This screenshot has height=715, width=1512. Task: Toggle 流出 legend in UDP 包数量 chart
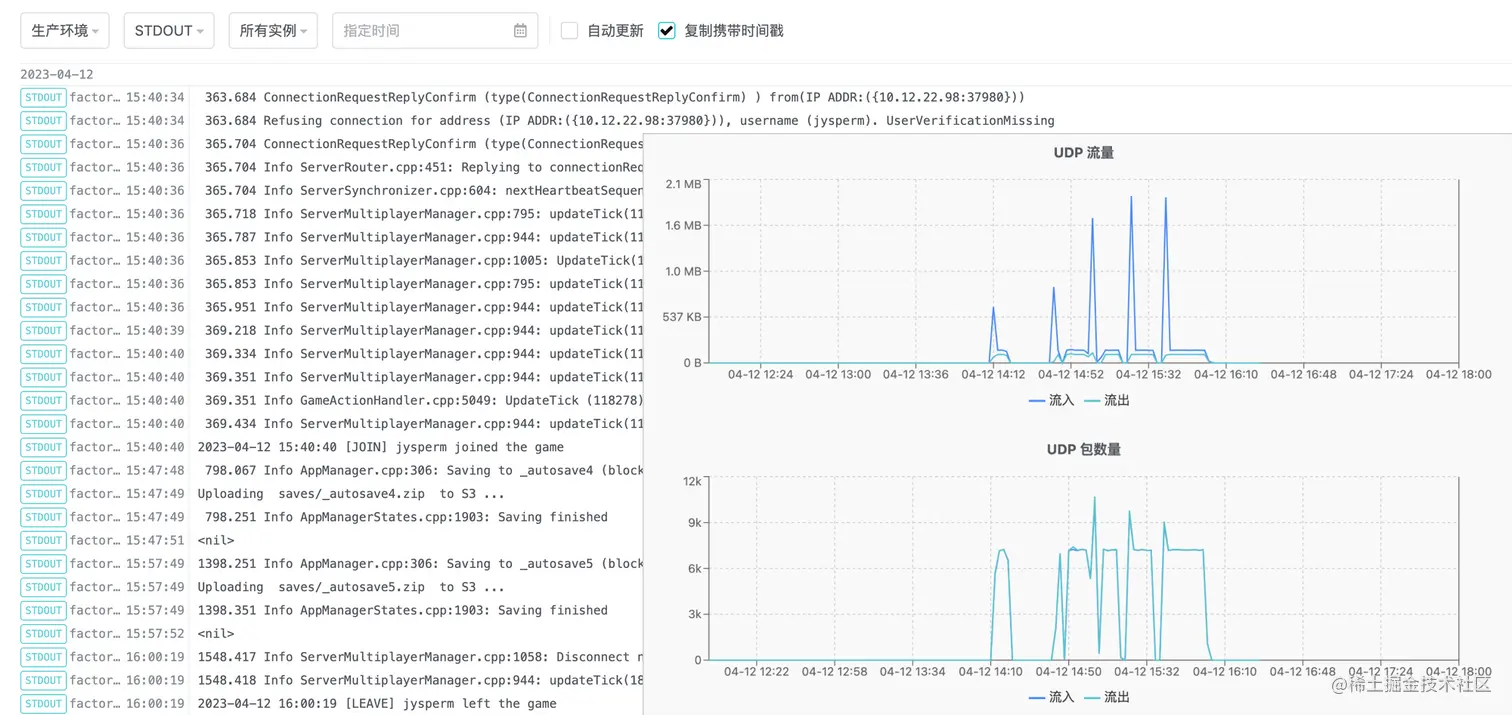[1106, 697]
